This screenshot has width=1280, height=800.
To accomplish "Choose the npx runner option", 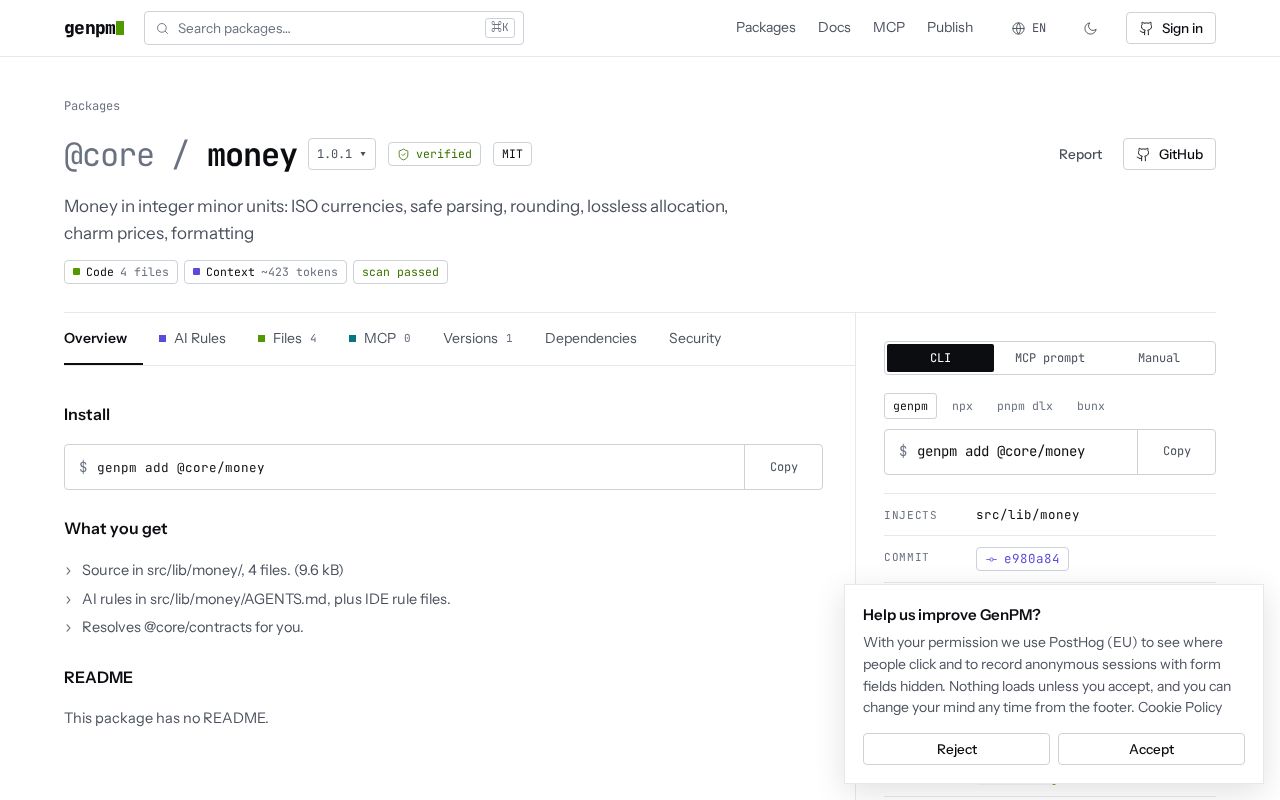I will [962, 406].
